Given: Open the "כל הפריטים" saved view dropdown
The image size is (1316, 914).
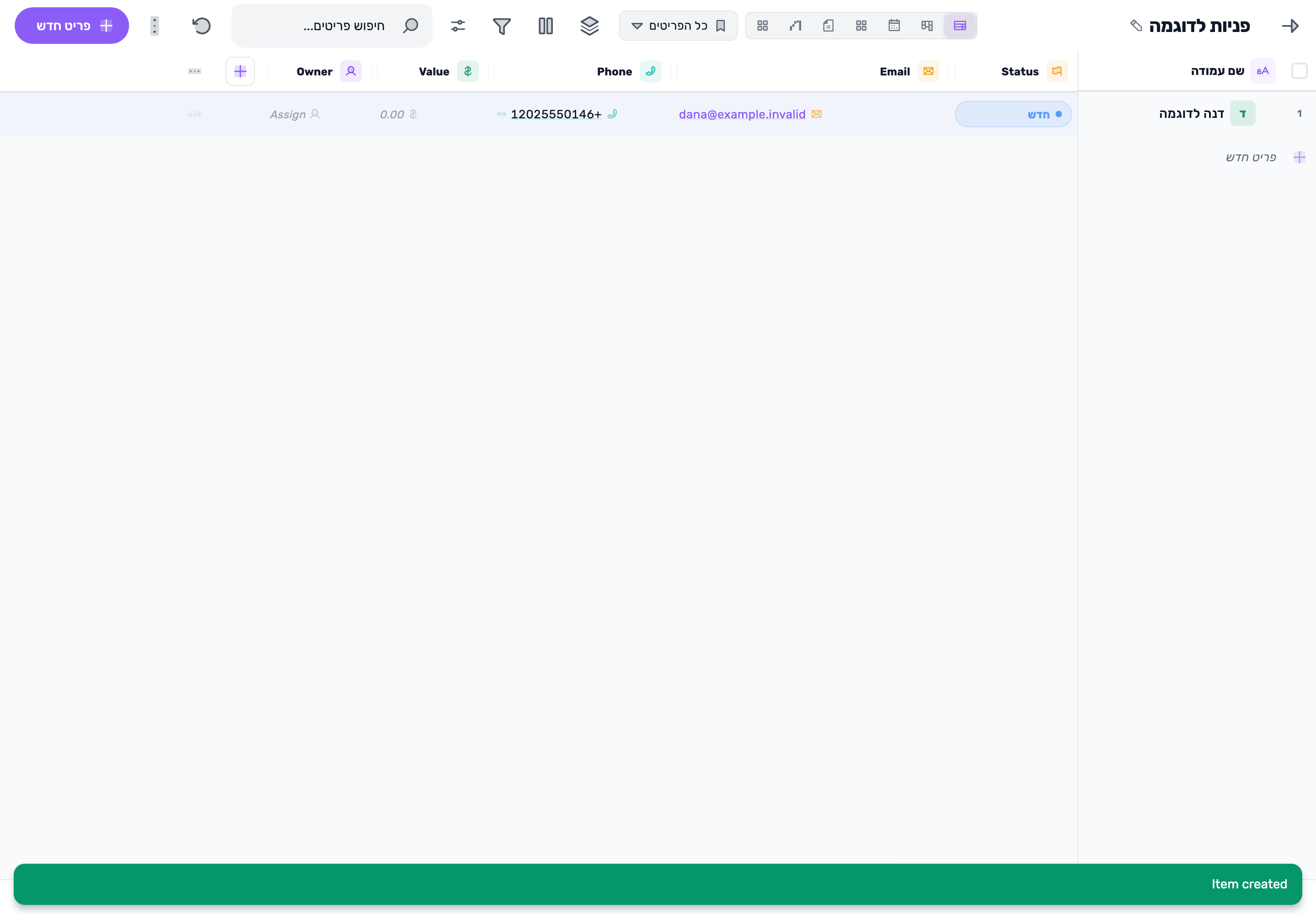Looking at the screenshot, I should [x=678, y=26].
